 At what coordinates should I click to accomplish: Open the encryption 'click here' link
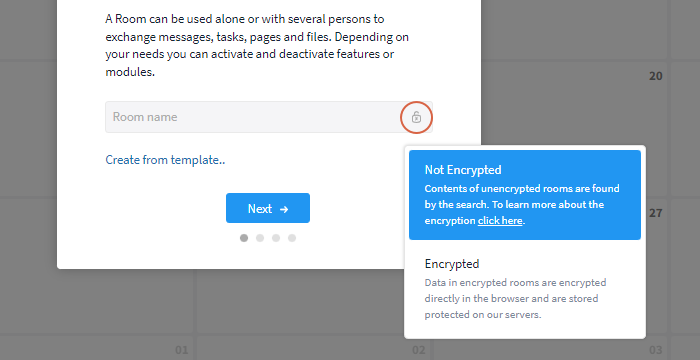click(x=500, y=221)
